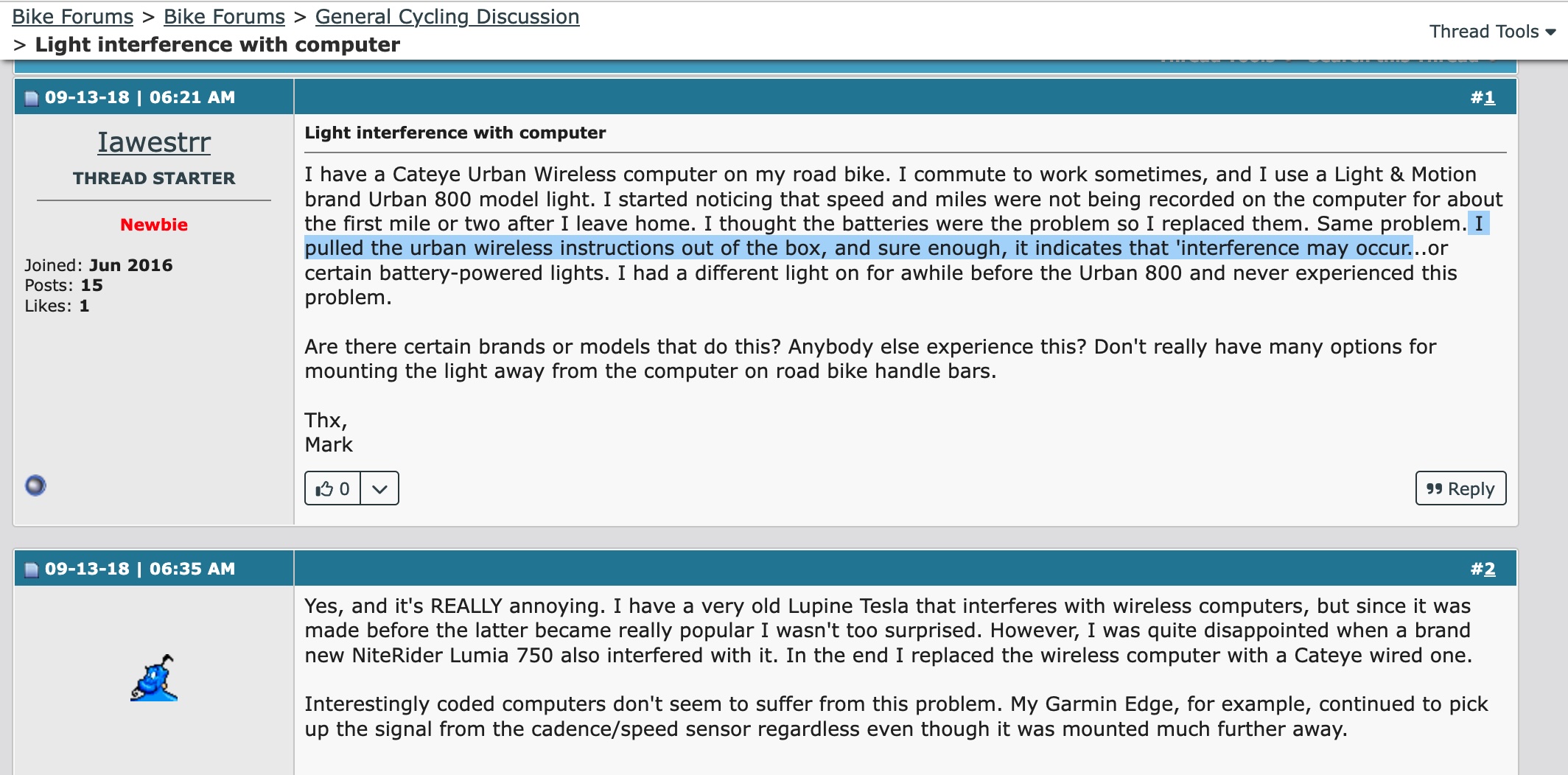Click the Reply button with quote icon

[1460, 488]
